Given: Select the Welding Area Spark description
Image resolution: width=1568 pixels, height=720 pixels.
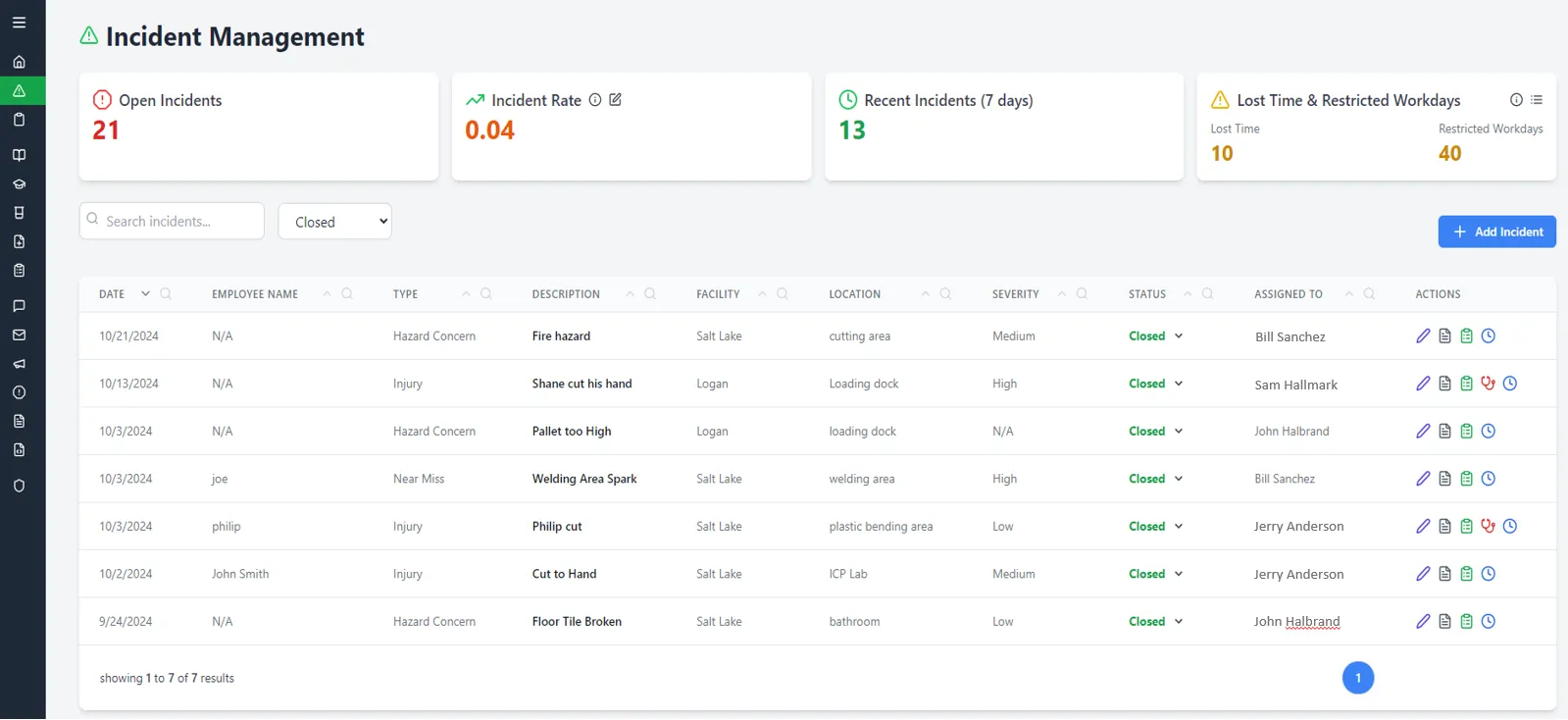Looking at the screenshot, I should click(584, 479).
